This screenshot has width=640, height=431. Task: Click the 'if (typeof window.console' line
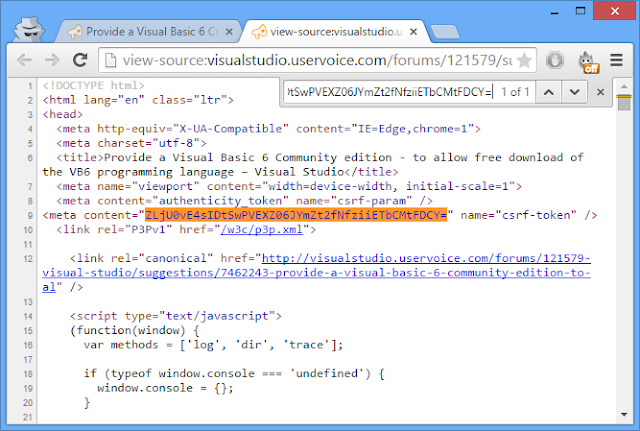pos(234,374)
